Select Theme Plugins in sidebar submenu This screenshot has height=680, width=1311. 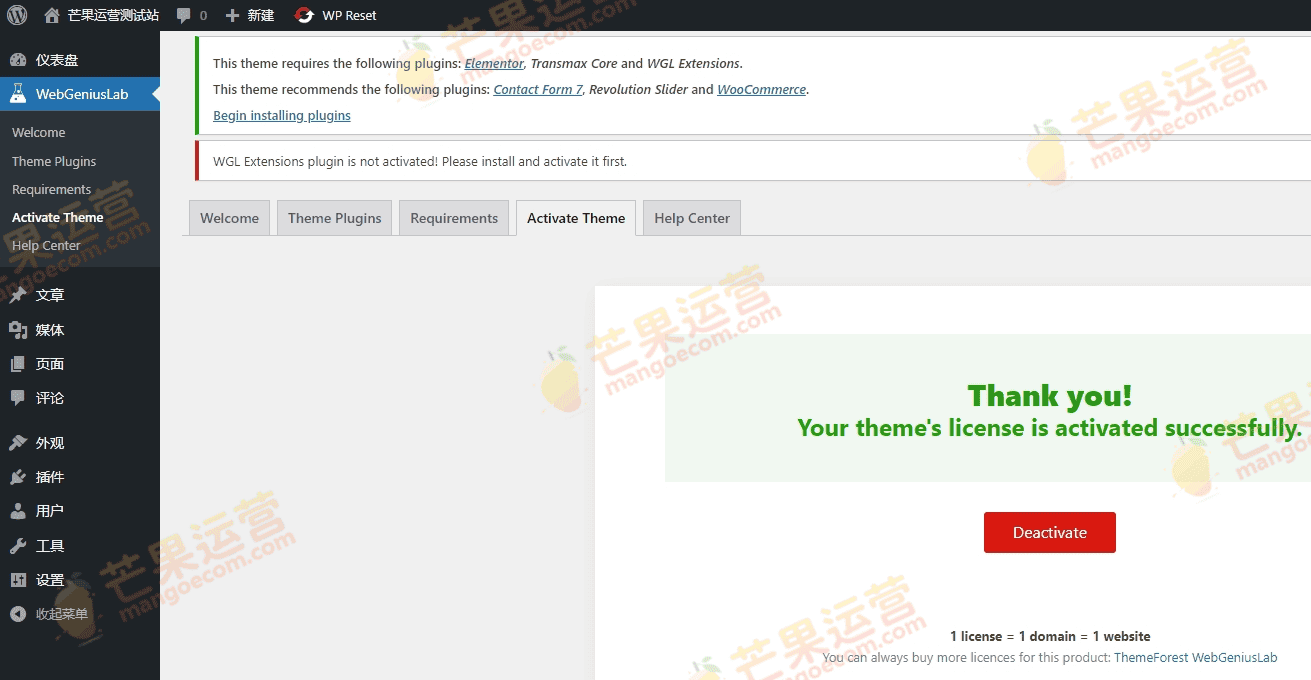(54, 161)
